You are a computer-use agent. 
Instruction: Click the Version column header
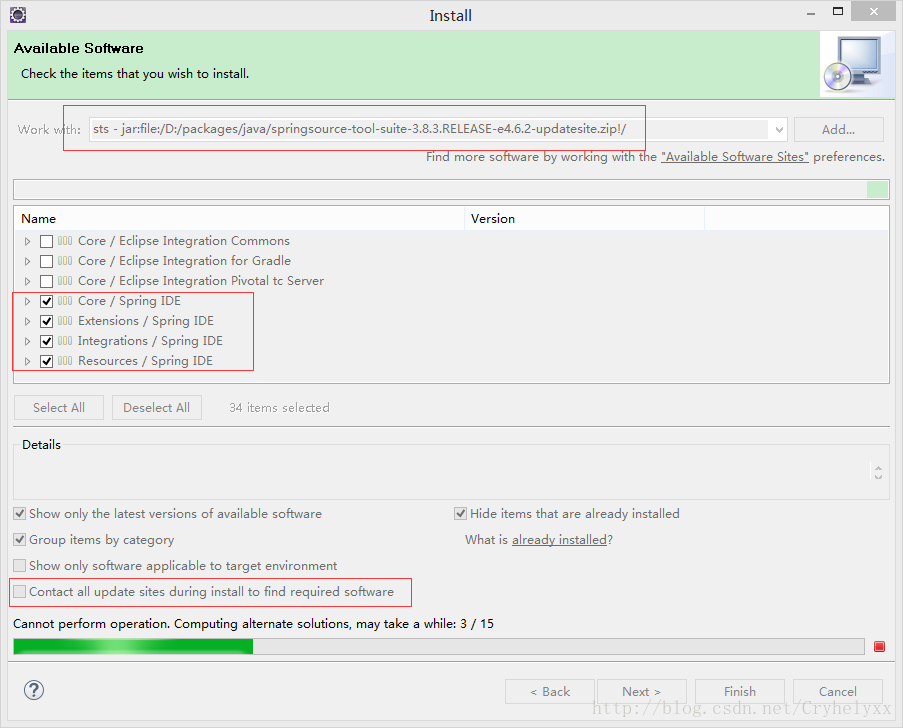585,219
